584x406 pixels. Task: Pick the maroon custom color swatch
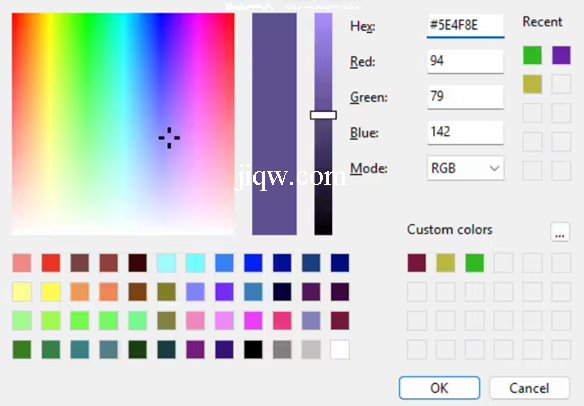pyautogui.click(x=417, y=263)
